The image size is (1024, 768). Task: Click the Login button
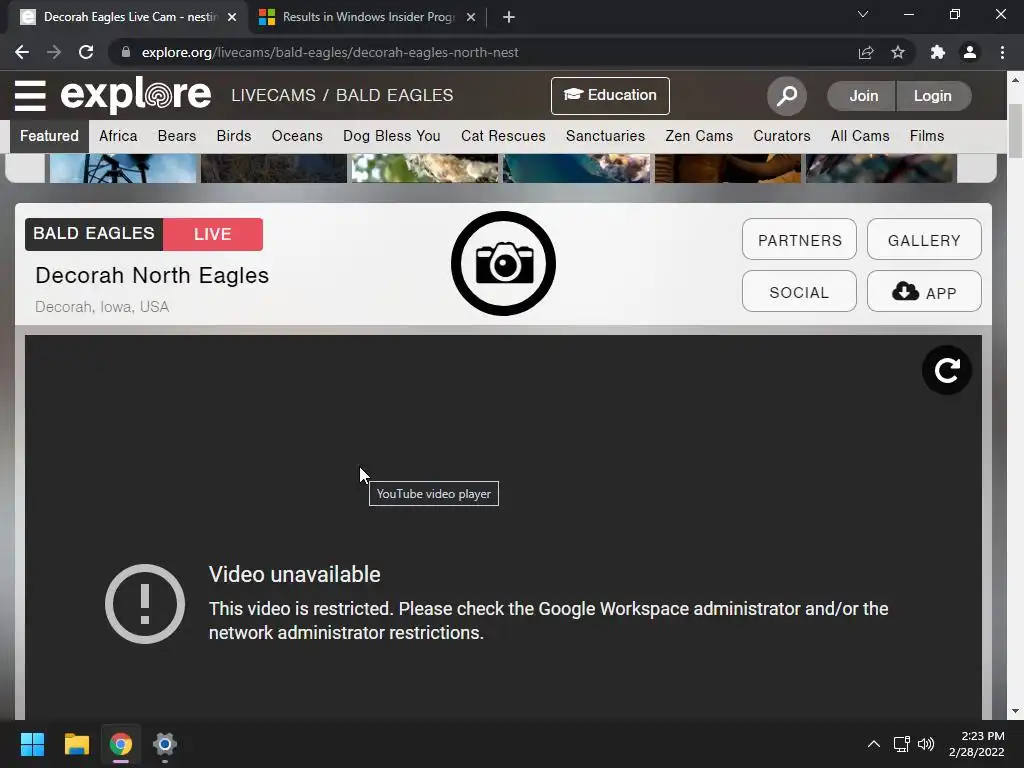[933, 96]
